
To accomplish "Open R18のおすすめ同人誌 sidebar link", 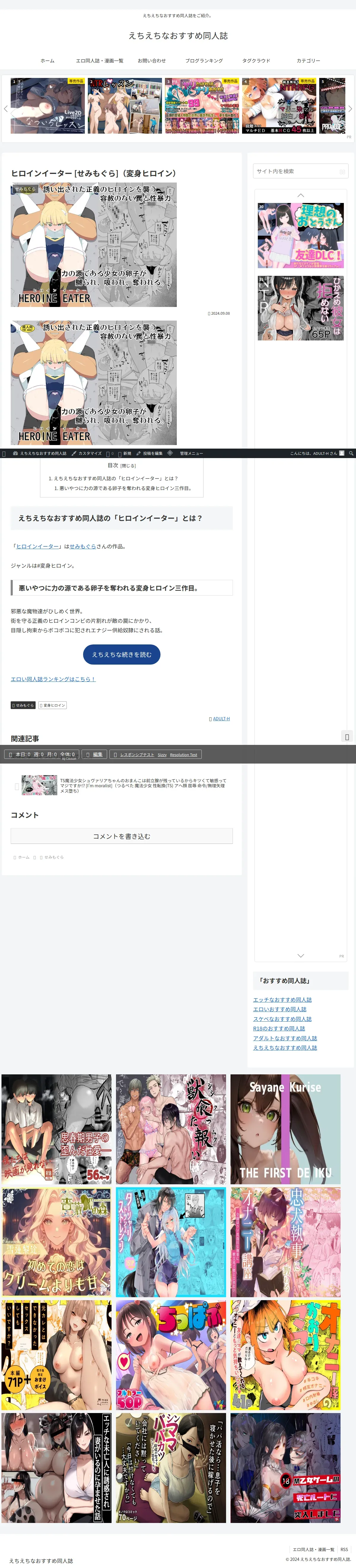I will pos(279,1029).
